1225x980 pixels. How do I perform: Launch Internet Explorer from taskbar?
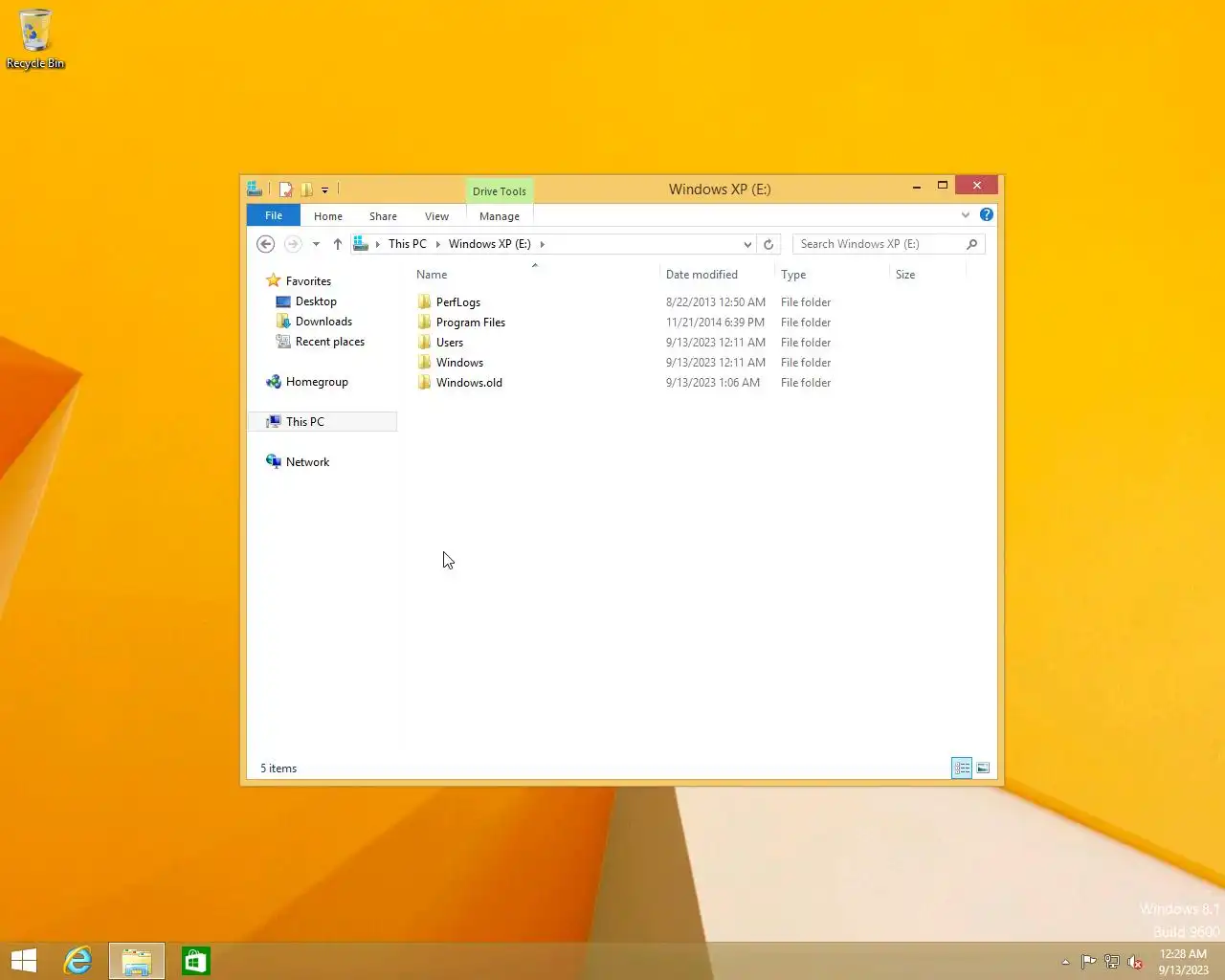(78, 961)
